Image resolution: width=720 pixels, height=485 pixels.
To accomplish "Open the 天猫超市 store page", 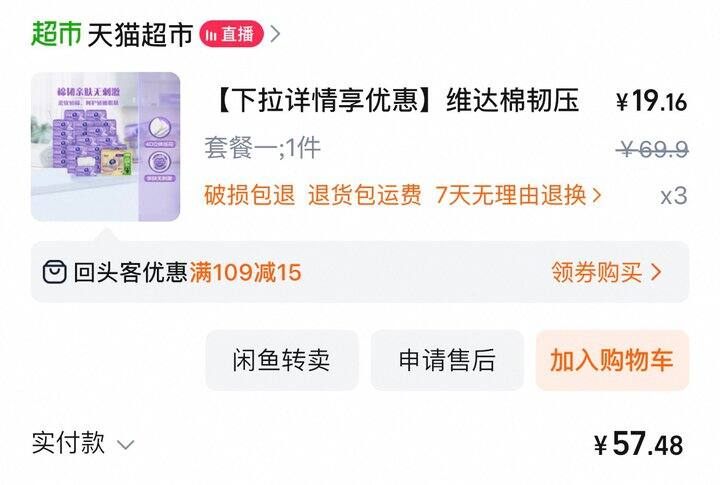I will [140, 34].
